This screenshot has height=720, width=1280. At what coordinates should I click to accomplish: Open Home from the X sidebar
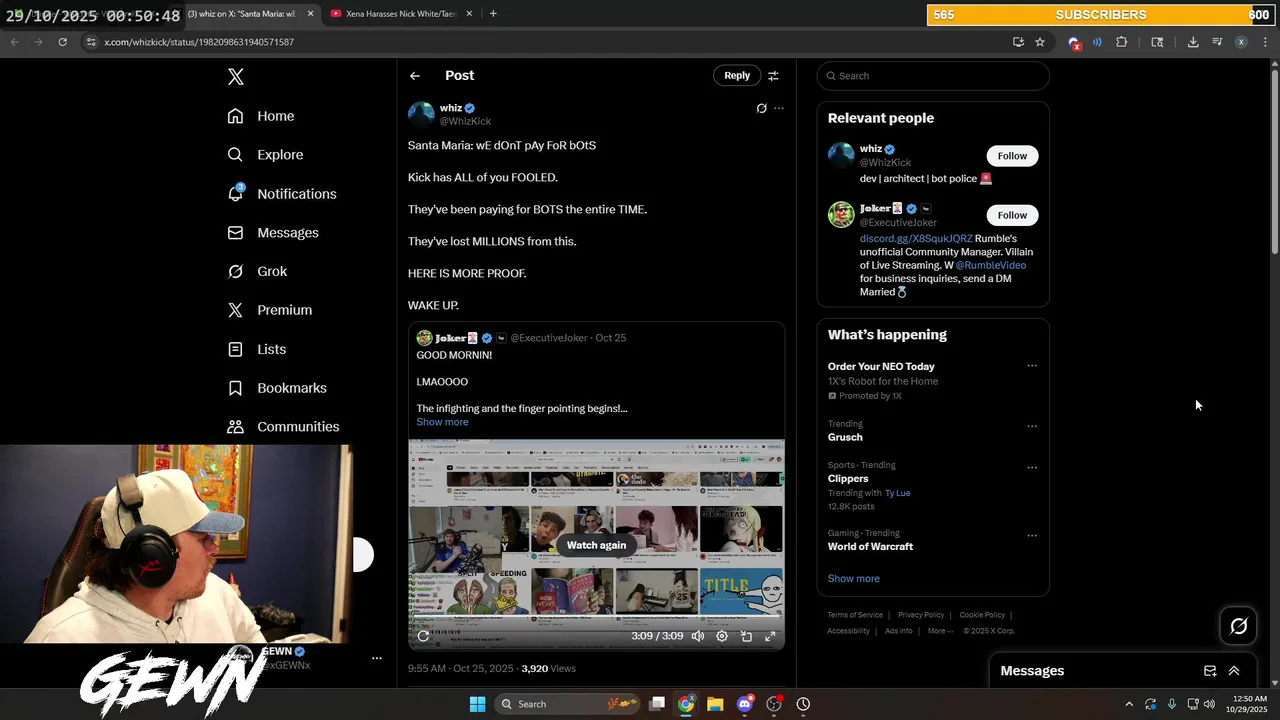click(x=261, y=116)
